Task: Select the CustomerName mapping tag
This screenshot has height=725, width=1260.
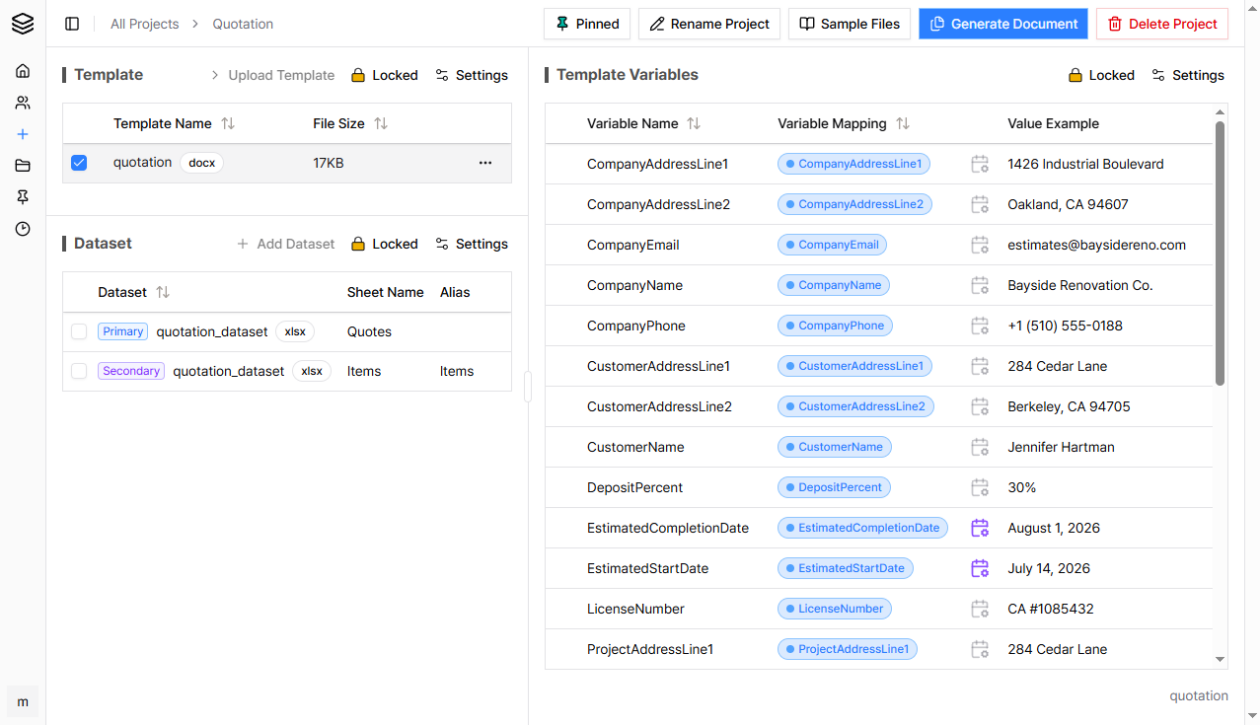Action: 834,447
